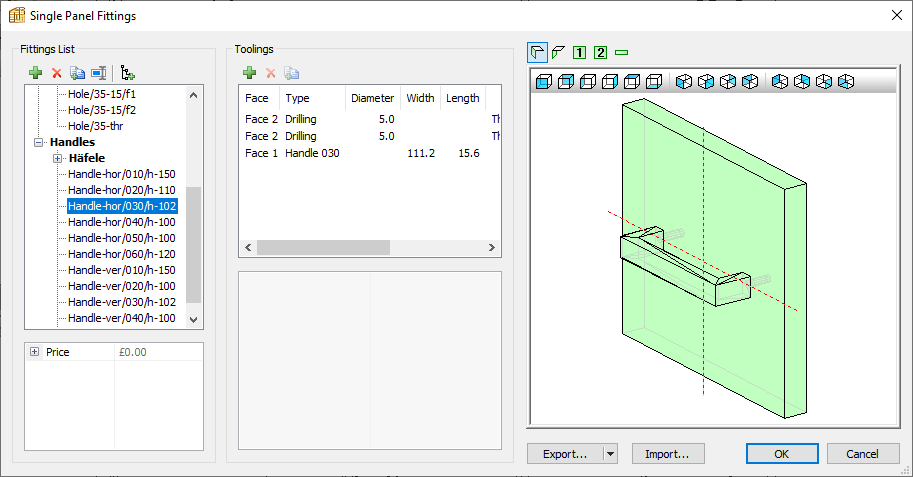Switch to the green edge view icon
The image size is (913, 477).
pyautogui.click(x=621, y=52)
